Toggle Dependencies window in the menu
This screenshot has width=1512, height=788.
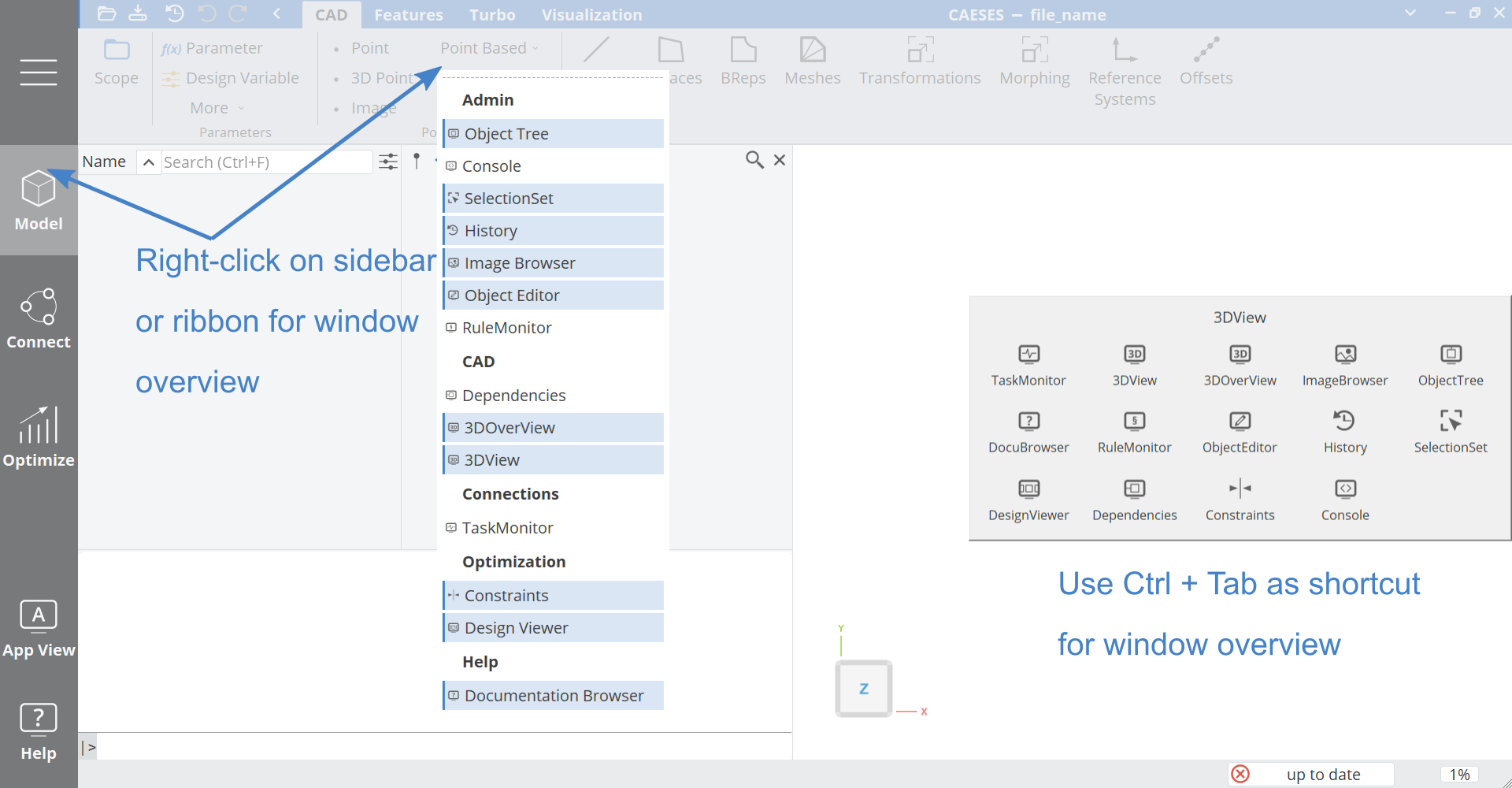[x=553, y=396]
